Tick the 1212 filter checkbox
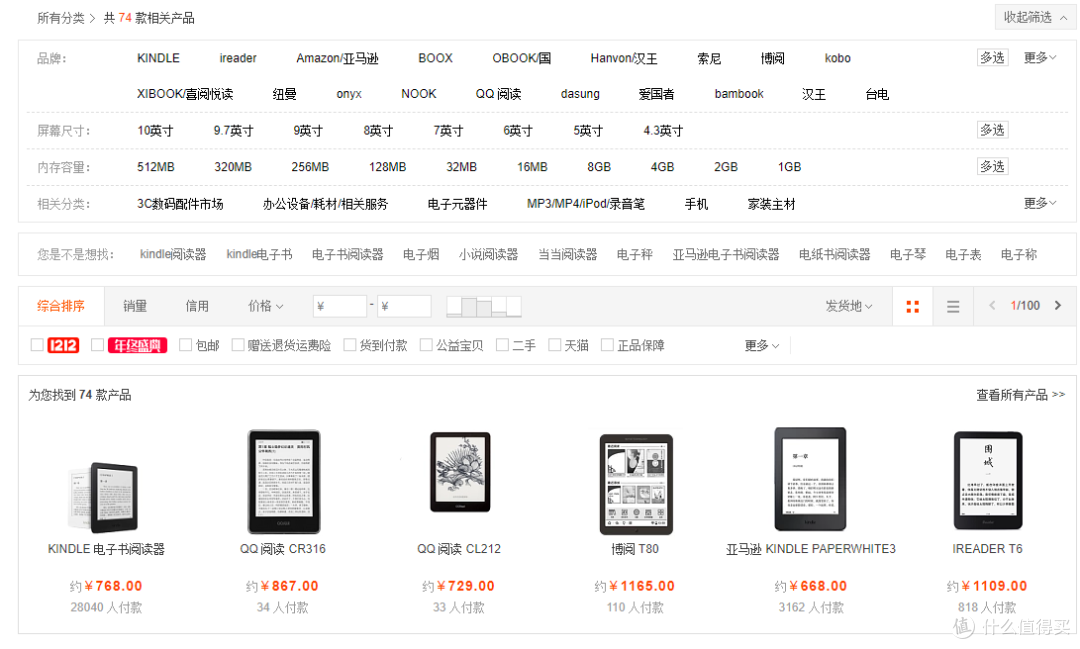Screen dimensions: 1080x649 [37, 344]
